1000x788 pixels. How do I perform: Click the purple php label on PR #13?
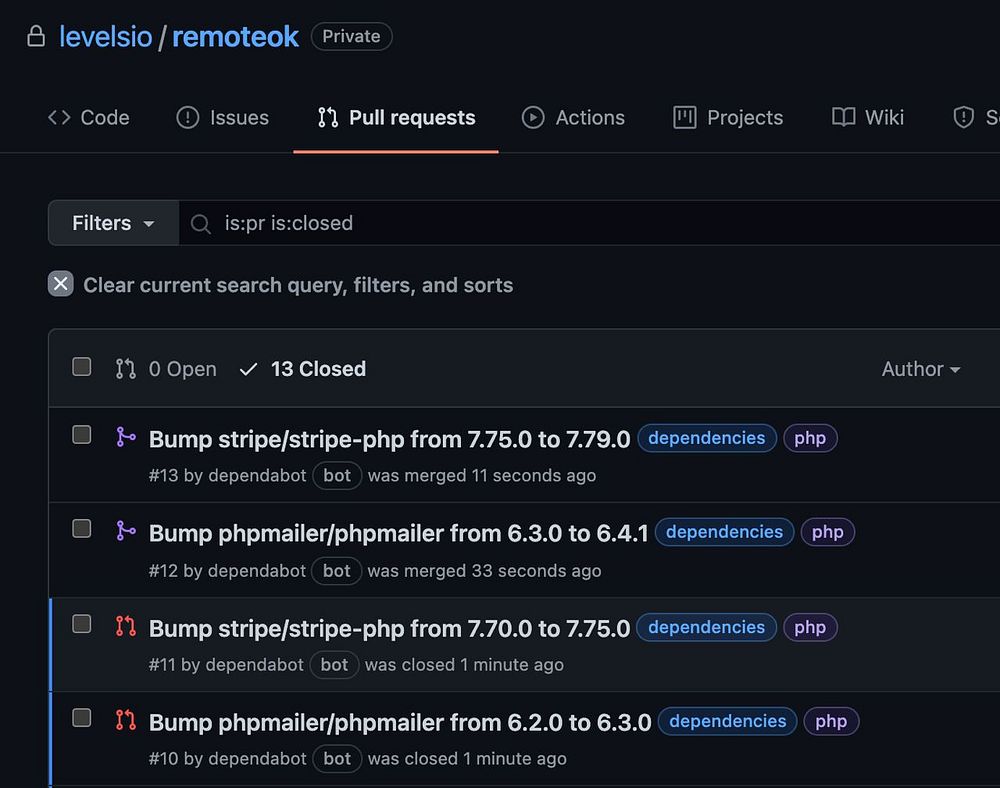tap(810, 438)
